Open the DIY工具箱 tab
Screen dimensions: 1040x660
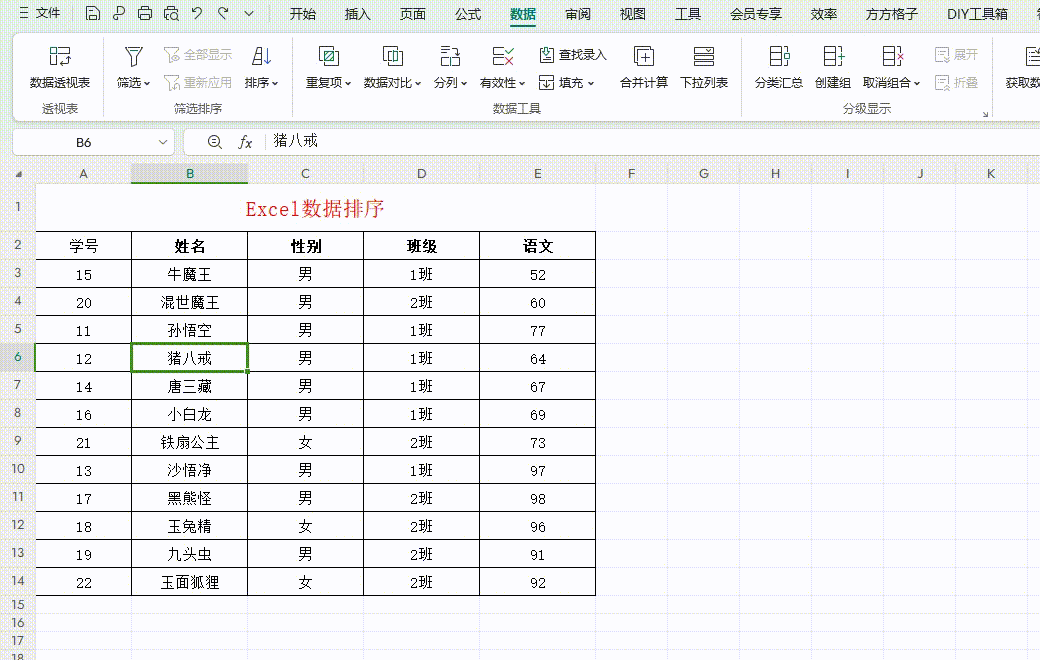click(x=978, y=14)
